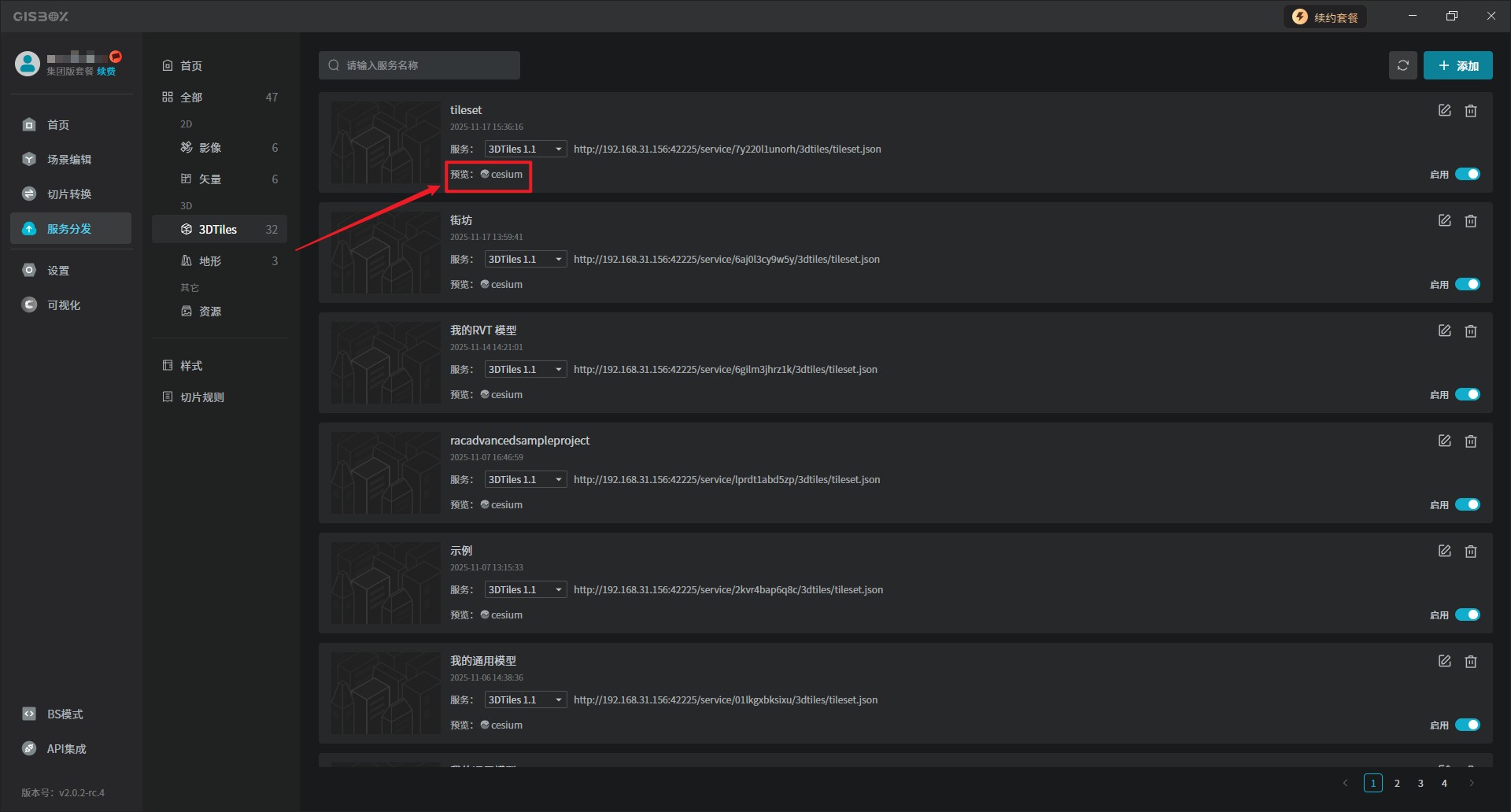Select 地形 category in service list
1511x812 pixels.
[210, 261]
